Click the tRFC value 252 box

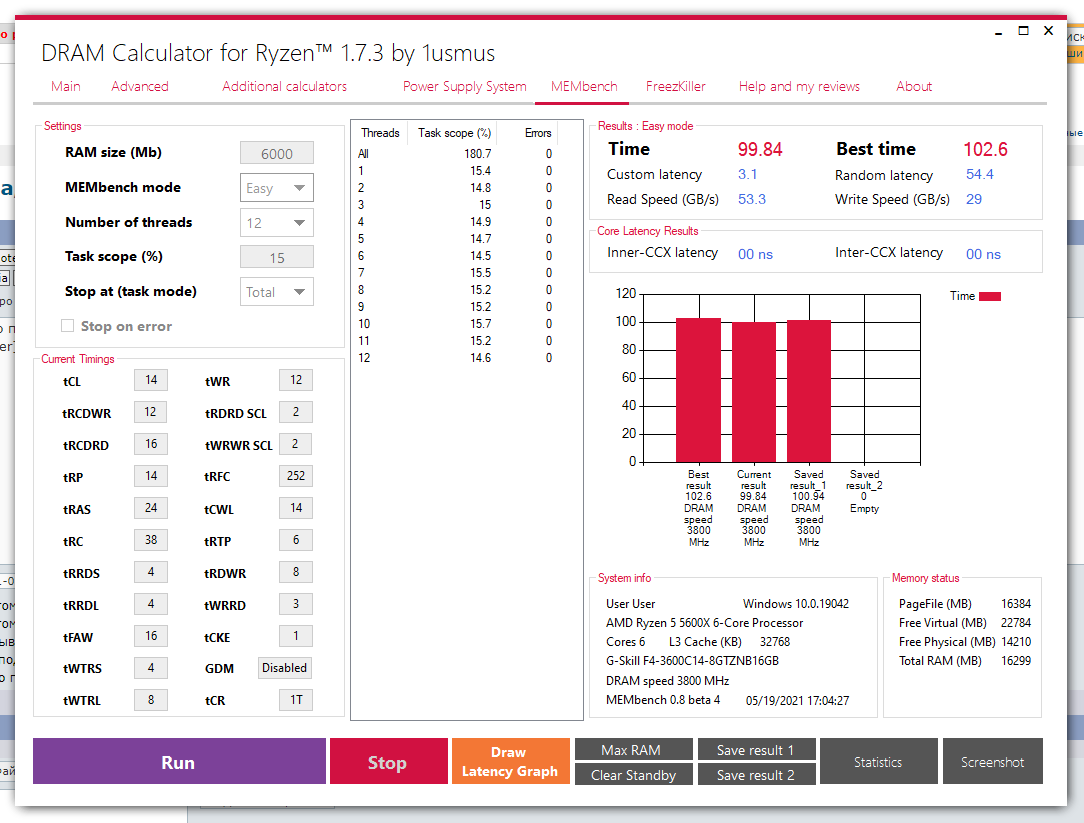click(x=296, y=476)
